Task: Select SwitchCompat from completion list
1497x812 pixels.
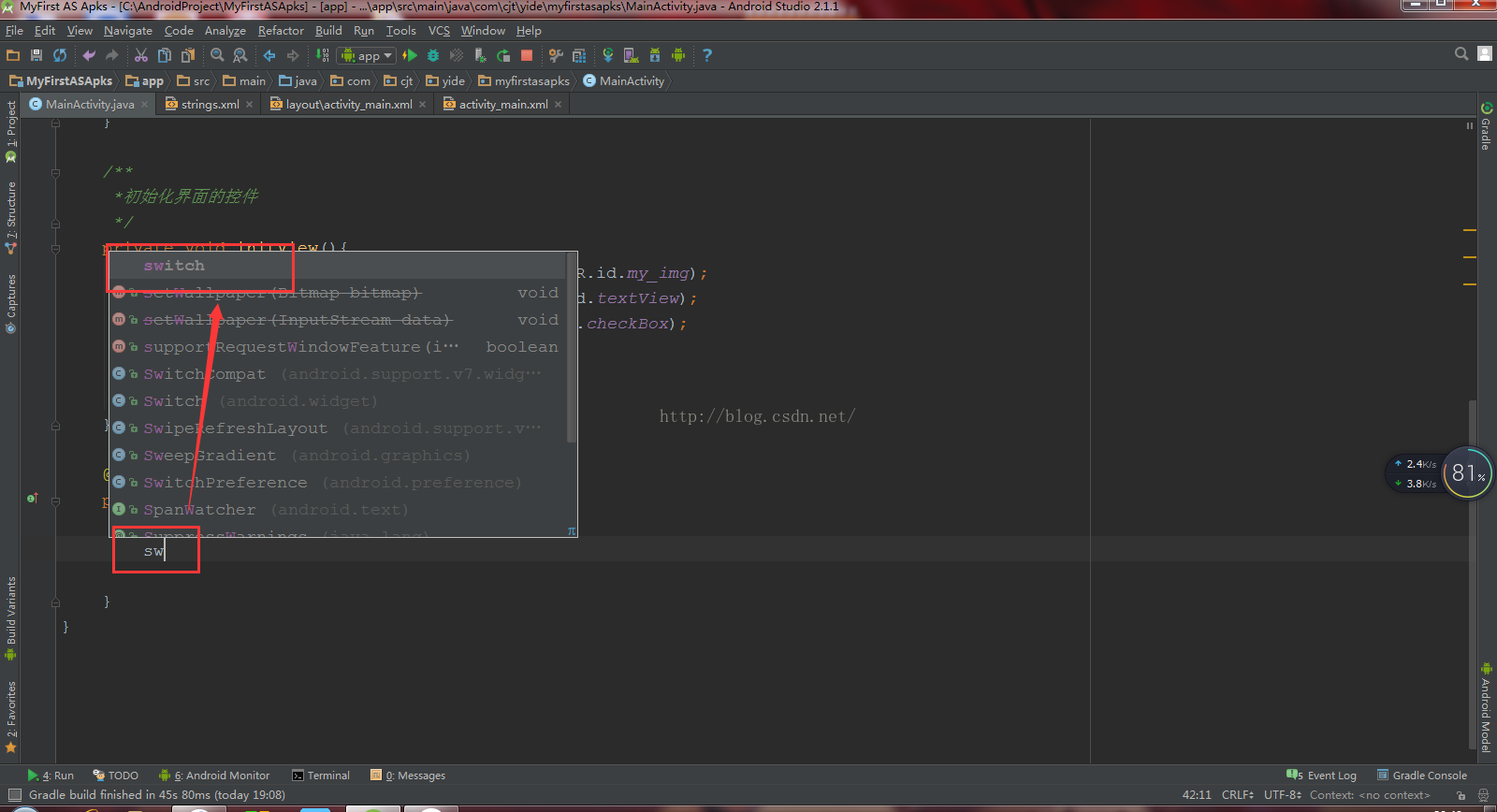Action: [x=338, y=374]
